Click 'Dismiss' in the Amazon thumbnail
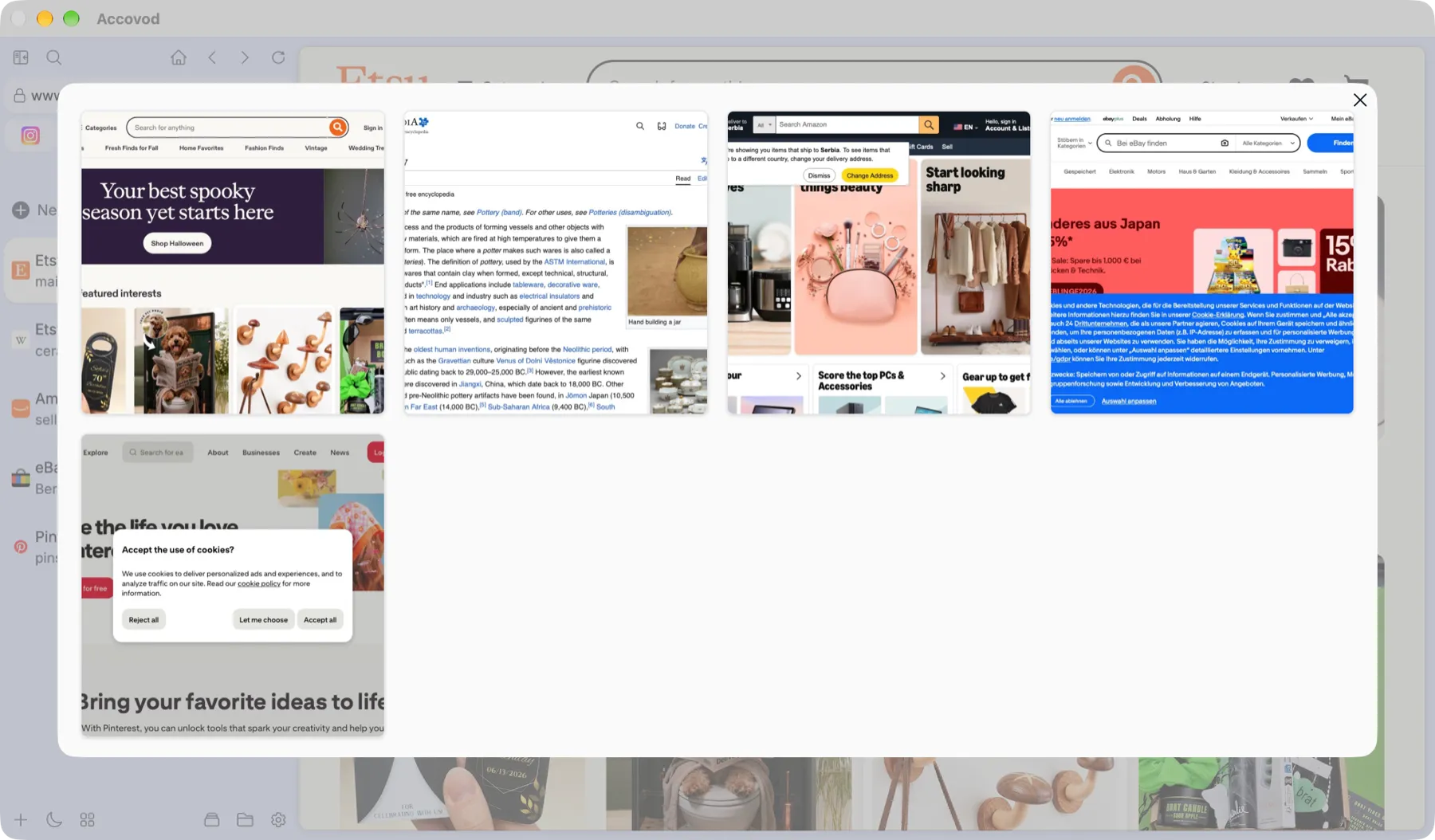This screenshot has width=1435, height=840. click(819, 175)
